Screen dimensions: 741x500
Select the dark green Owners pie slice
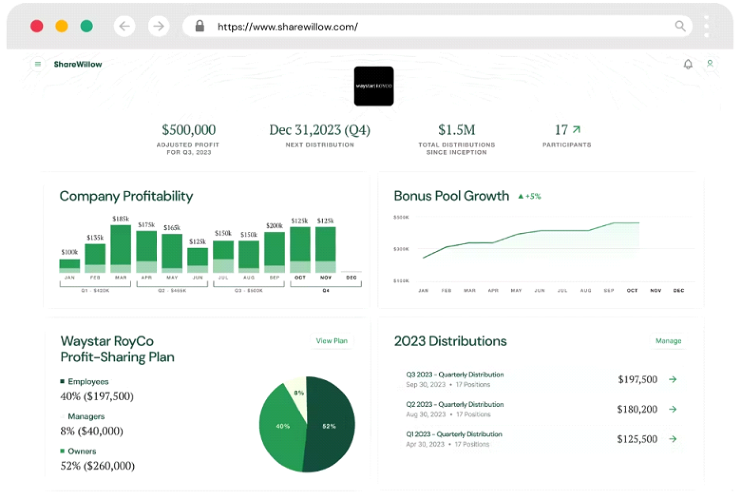[x=331, y=425]
